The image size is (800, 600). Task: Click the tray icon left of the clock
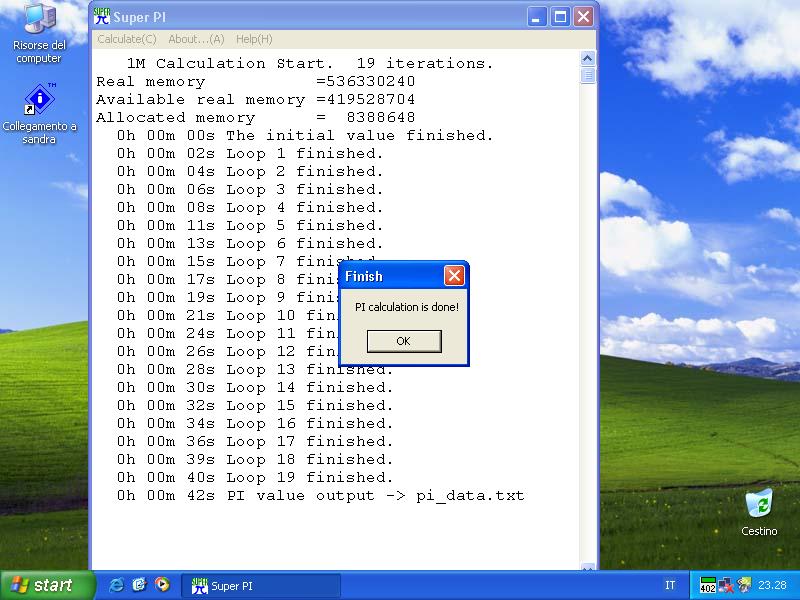point(744,585)
